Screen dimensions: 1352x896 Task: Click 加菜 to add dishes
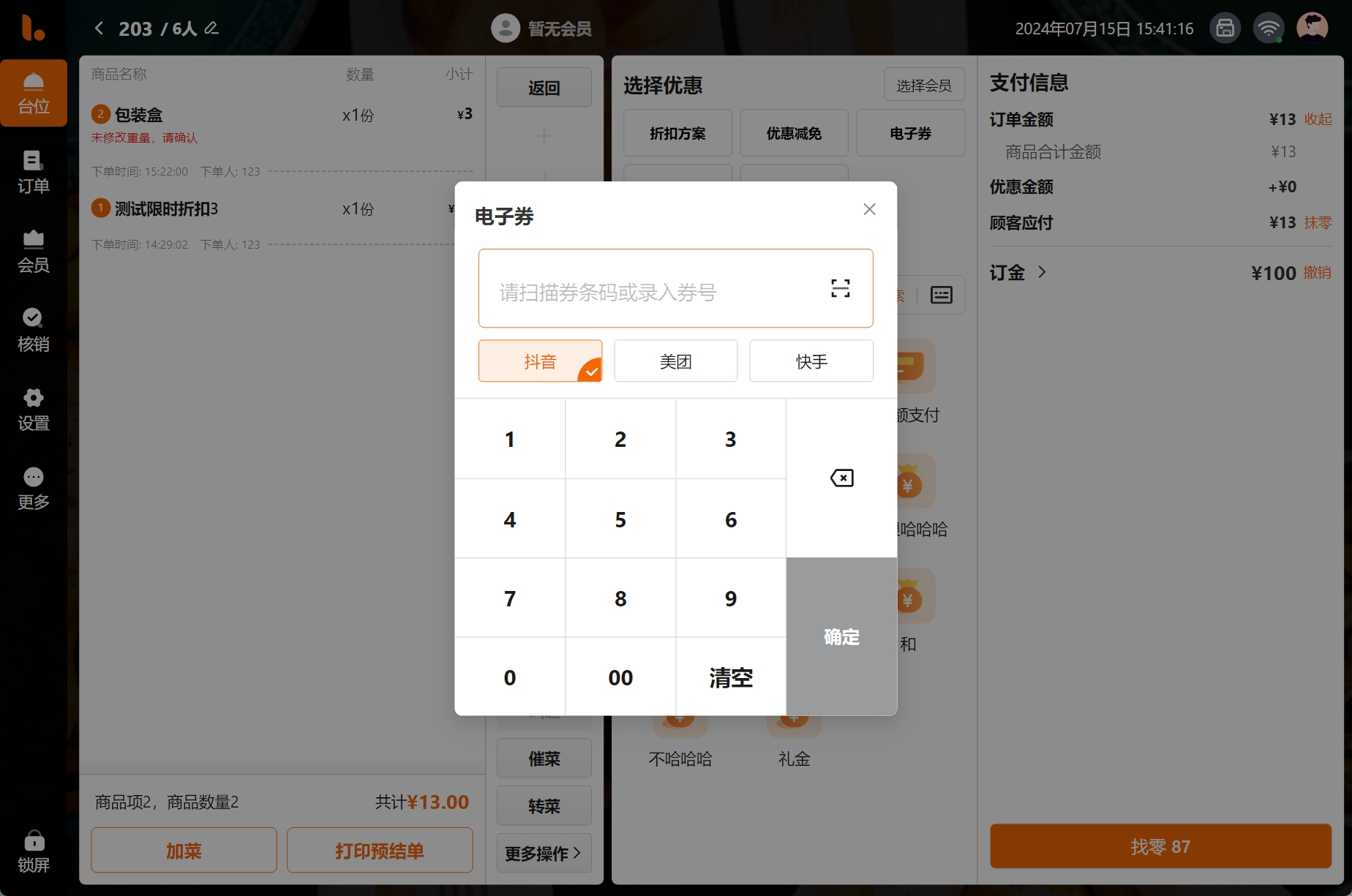184,851
